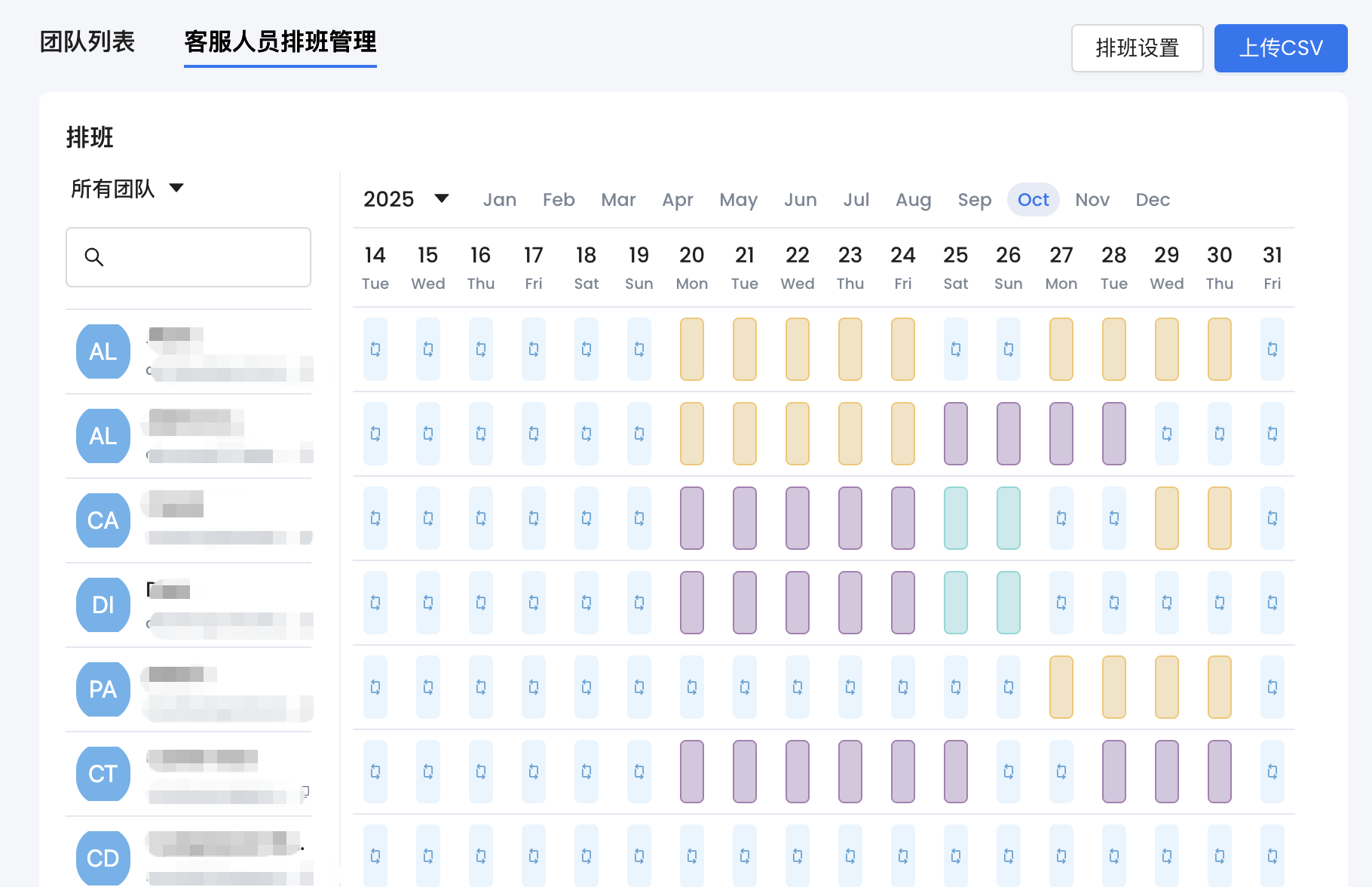1372x887 pixels.
Task: Select the PA staff avatar
Action: click(103, 689)
